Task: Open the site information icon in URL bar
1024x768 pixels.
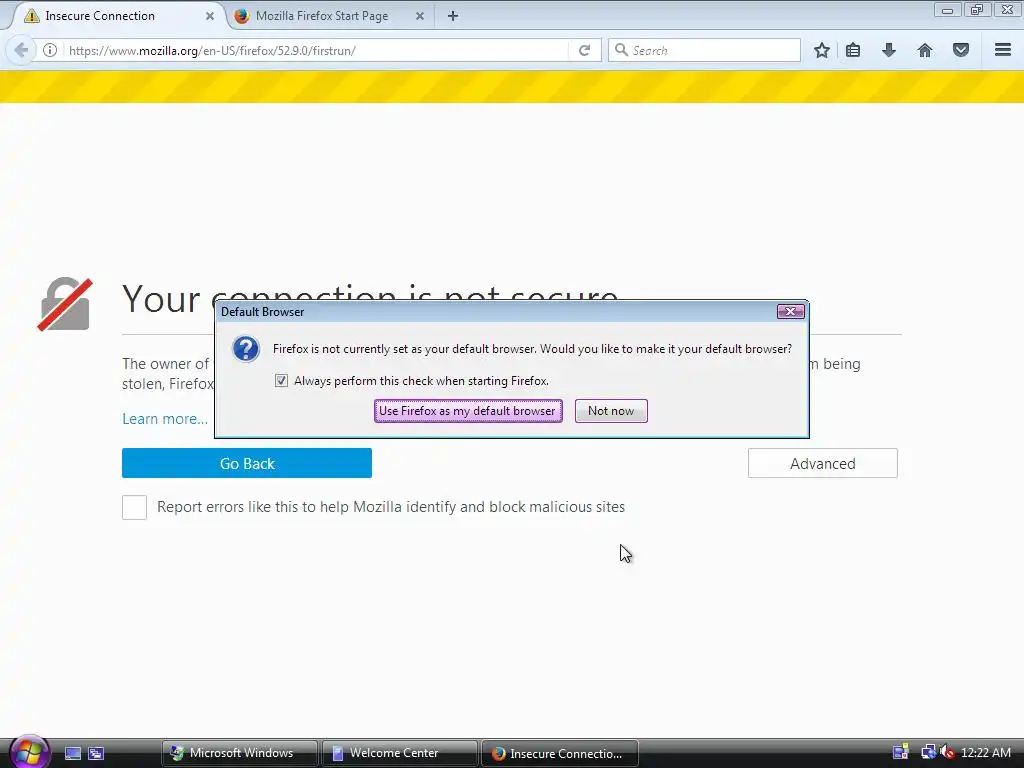Action: tap(50, 50)
